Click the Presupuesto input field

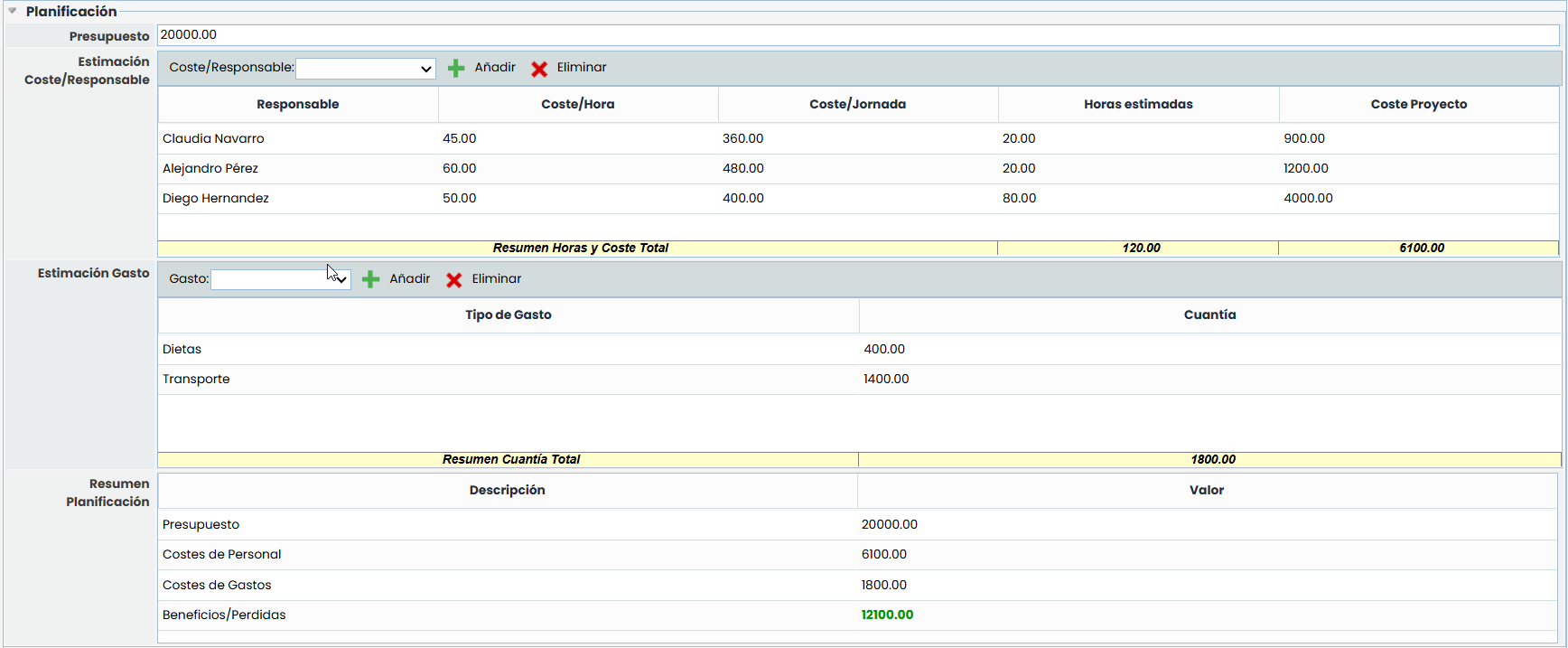click(x=858, y=35)
